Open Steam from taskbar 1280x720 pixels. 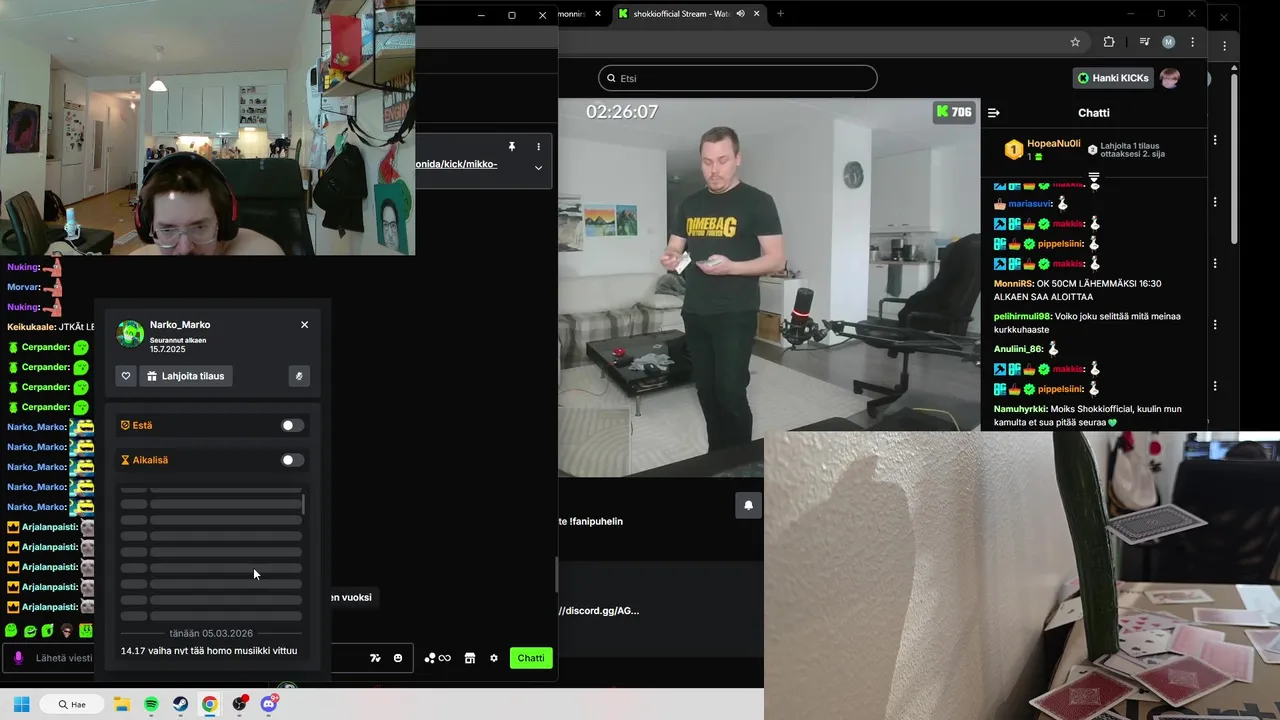[x=180, y=704]
